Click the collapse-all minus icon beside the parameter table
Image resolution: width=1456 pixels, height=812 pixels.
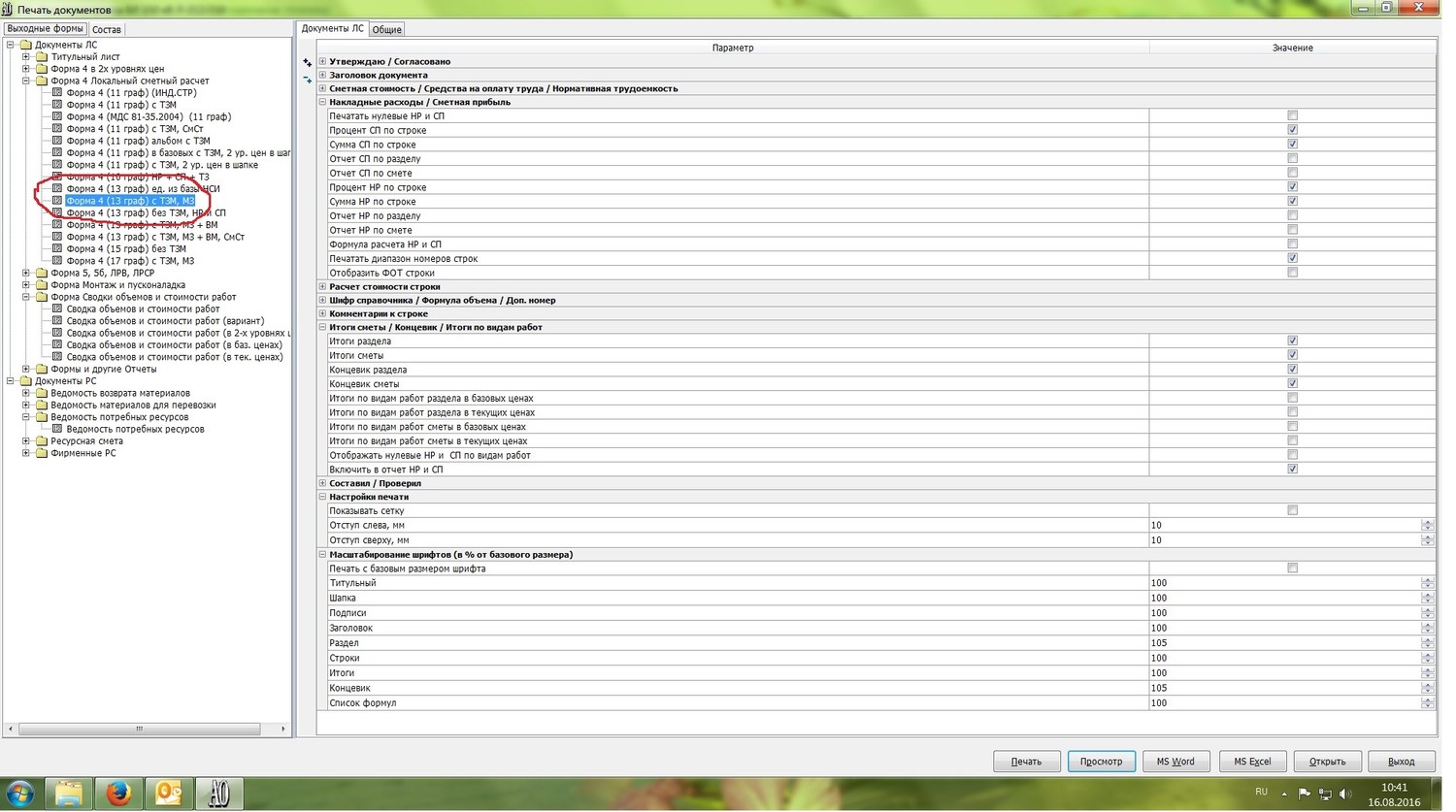click(308, 80)
